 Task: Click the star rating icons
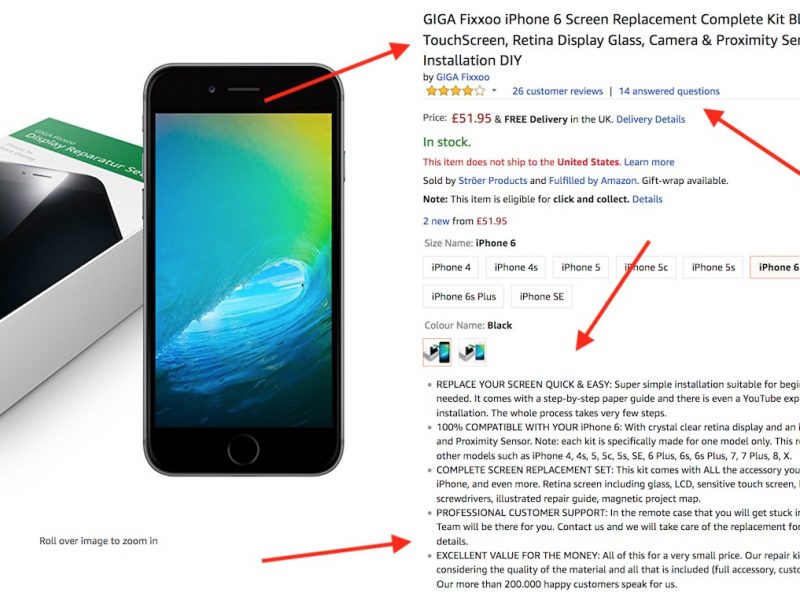[455, 91]
